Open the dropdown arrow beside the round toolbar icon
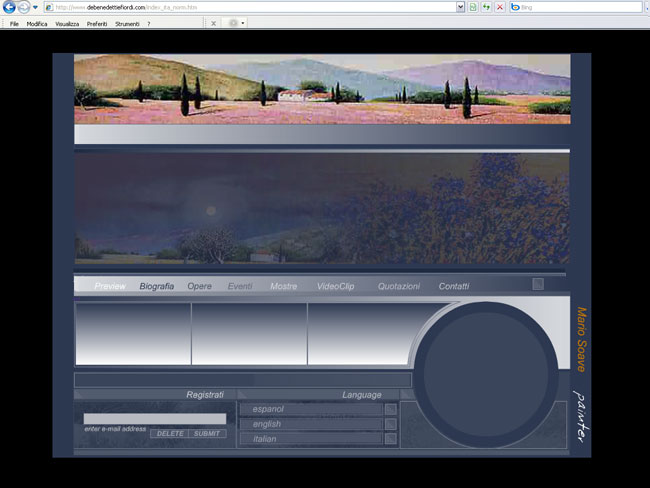Viewport: 650px width, 488px height. pos(243,24)
